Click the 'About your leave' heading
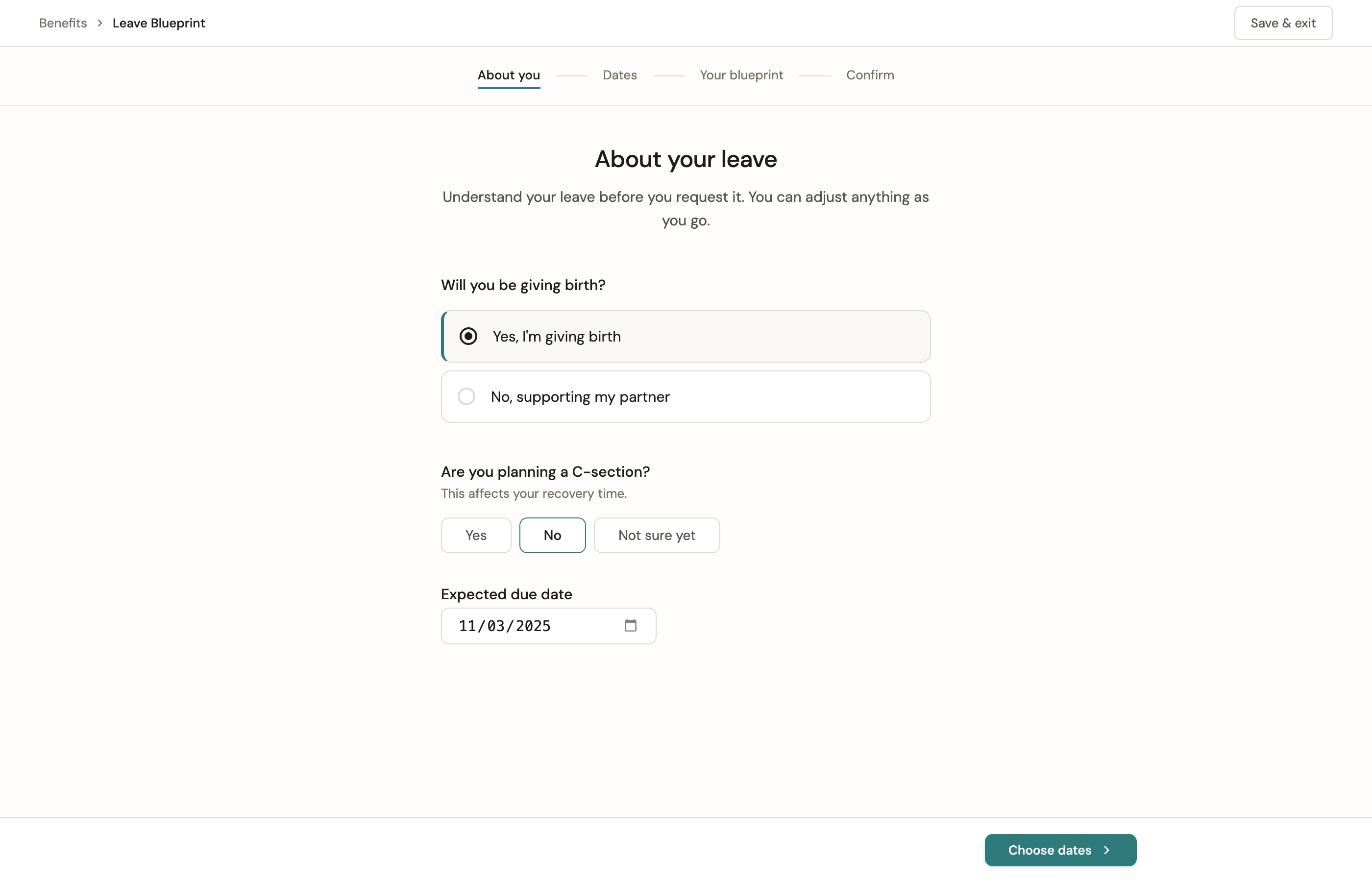The image size is (1372, 882). pos(686,159)
